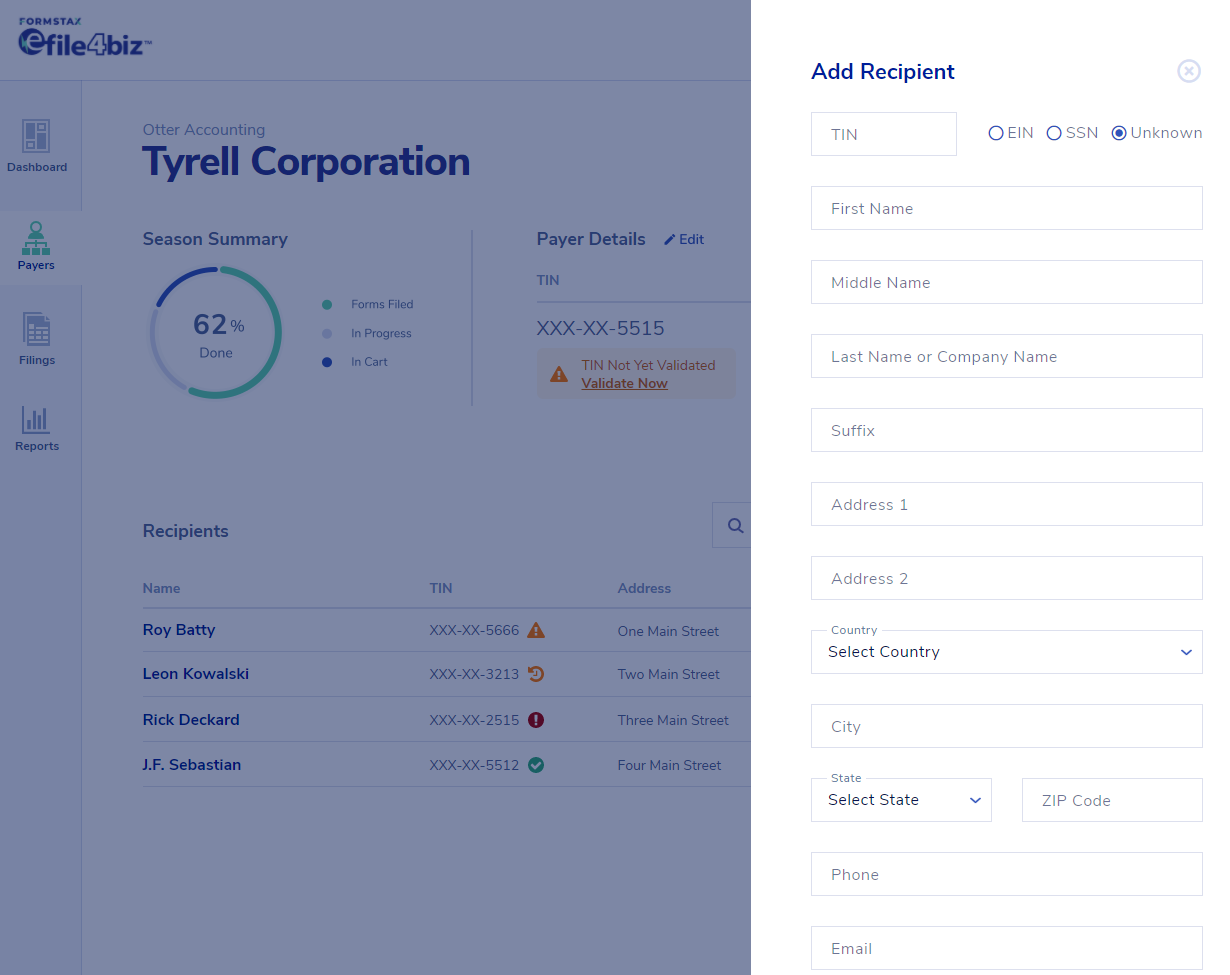This screenshot has height=975, width=1230.
Task: Click error icon beside Rick Deckard TIN
Action: coord(536,720)
